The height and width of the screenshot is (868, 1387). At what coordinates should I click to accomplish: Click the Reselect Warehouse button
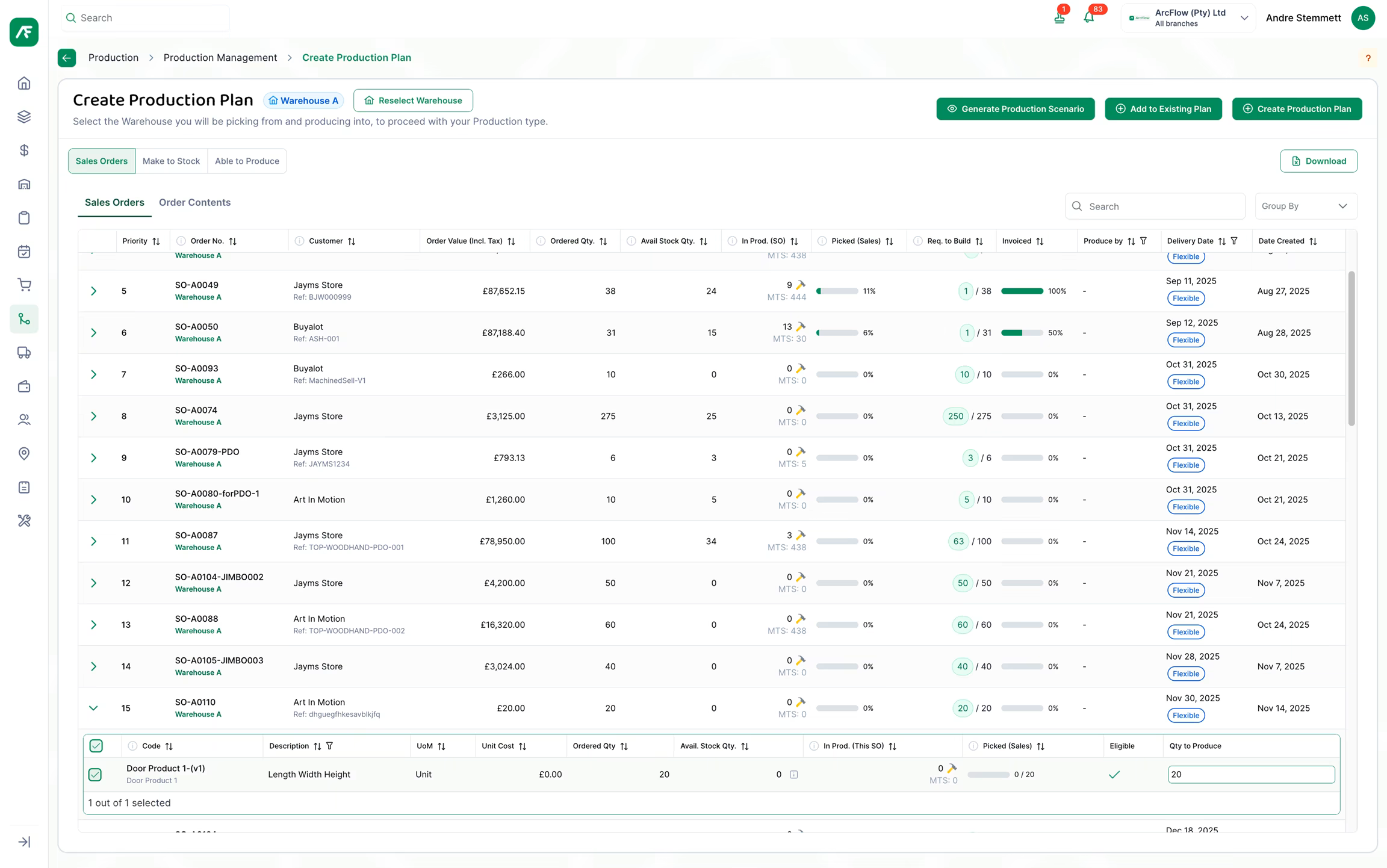tap(413, 101)
